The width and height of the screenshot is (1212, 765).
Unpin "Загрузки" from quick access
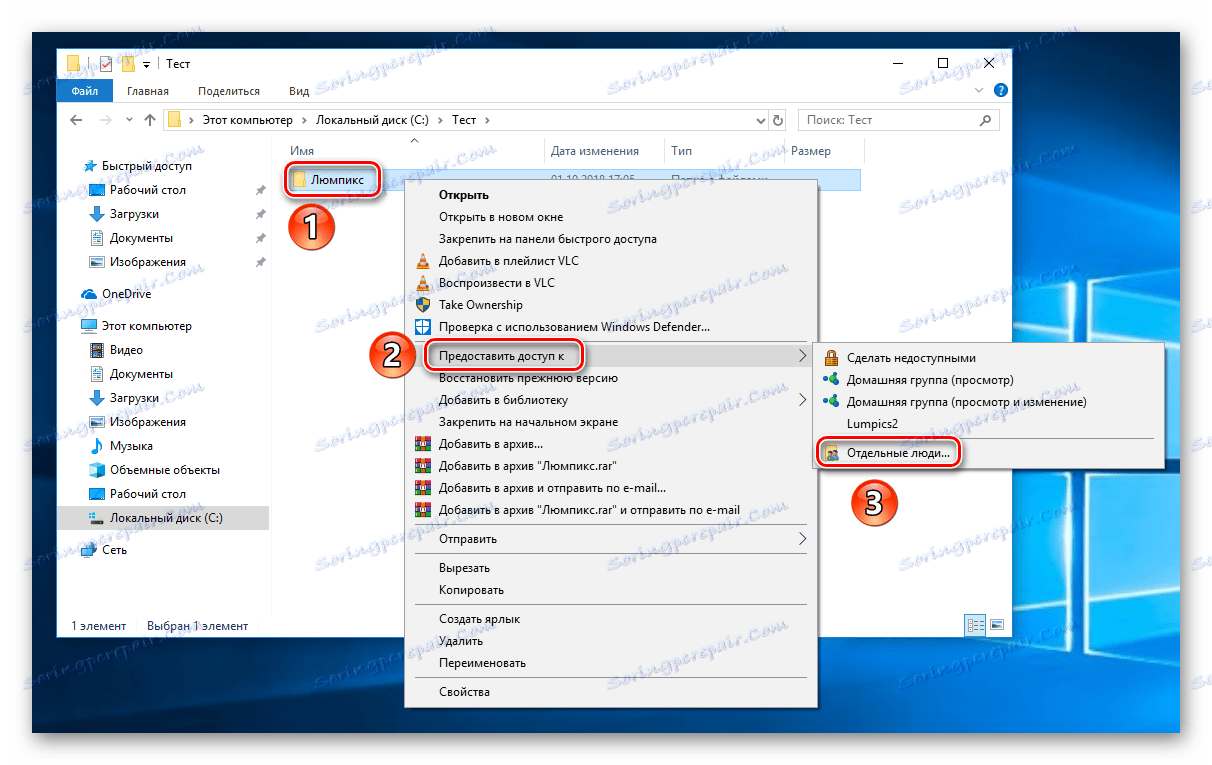259,213
